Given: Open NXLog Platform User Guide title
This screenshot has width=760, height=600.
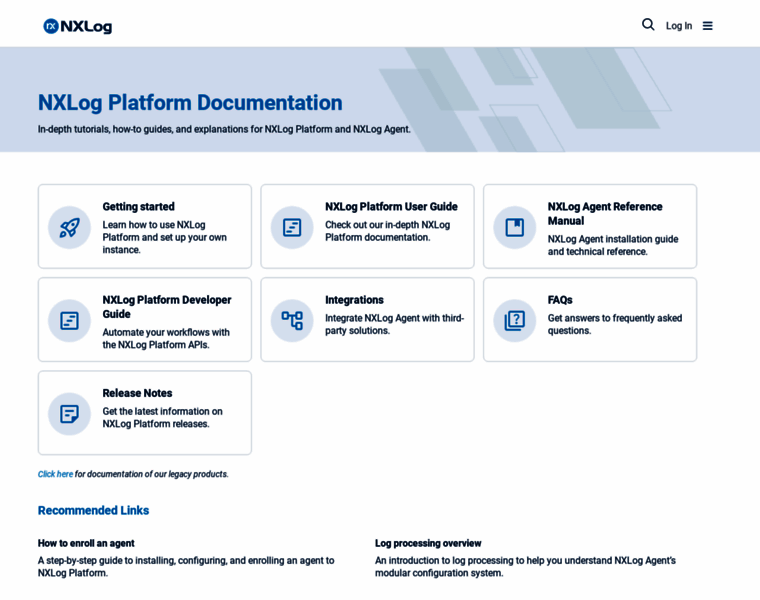Looking at the screenshot, I should pyautogui.click(x=391, y=206).
